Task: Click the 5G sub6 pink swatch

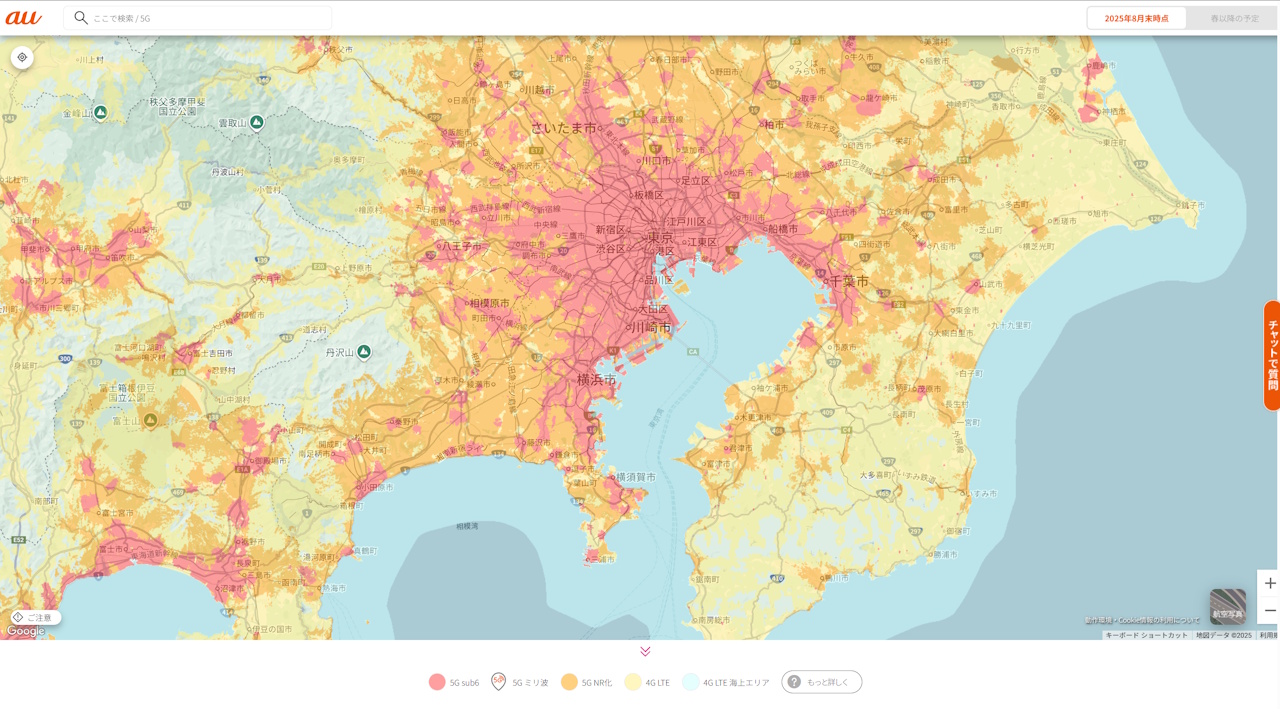Action: [437, 682]
